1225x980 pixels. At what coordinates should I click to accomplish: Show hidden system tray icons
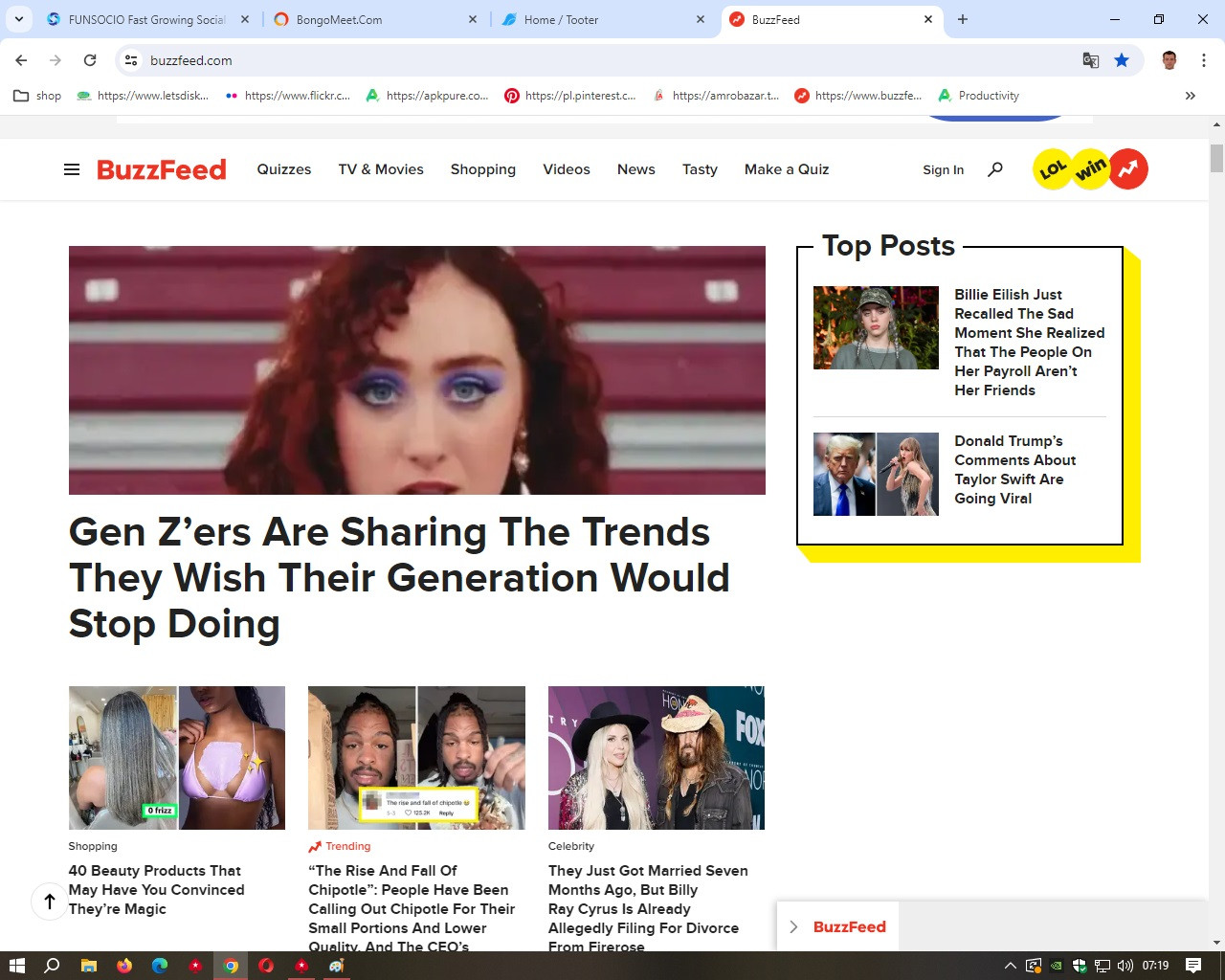pyautogui.click(x=1010, y=966)
